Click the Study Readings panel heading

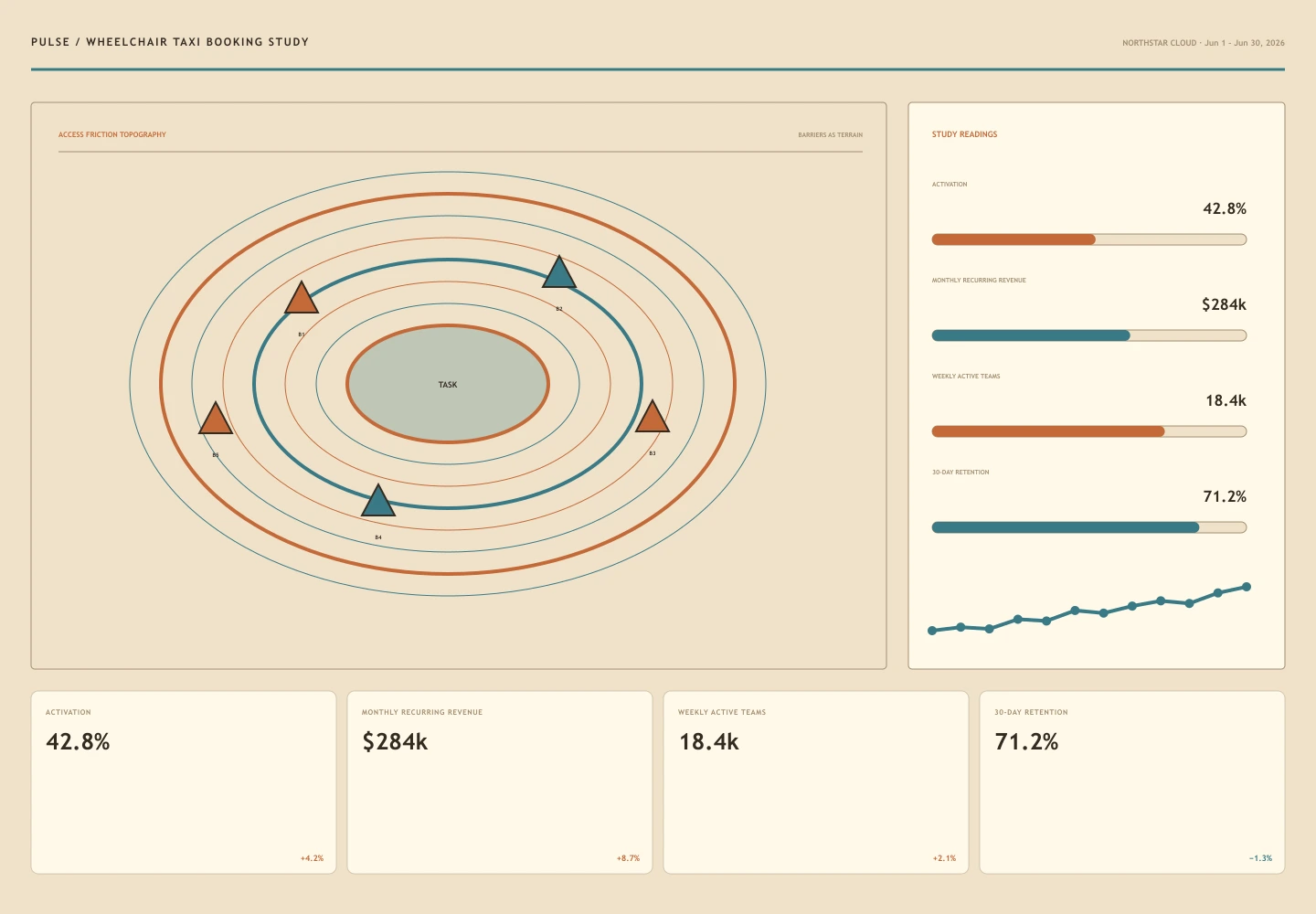point(965,134)
